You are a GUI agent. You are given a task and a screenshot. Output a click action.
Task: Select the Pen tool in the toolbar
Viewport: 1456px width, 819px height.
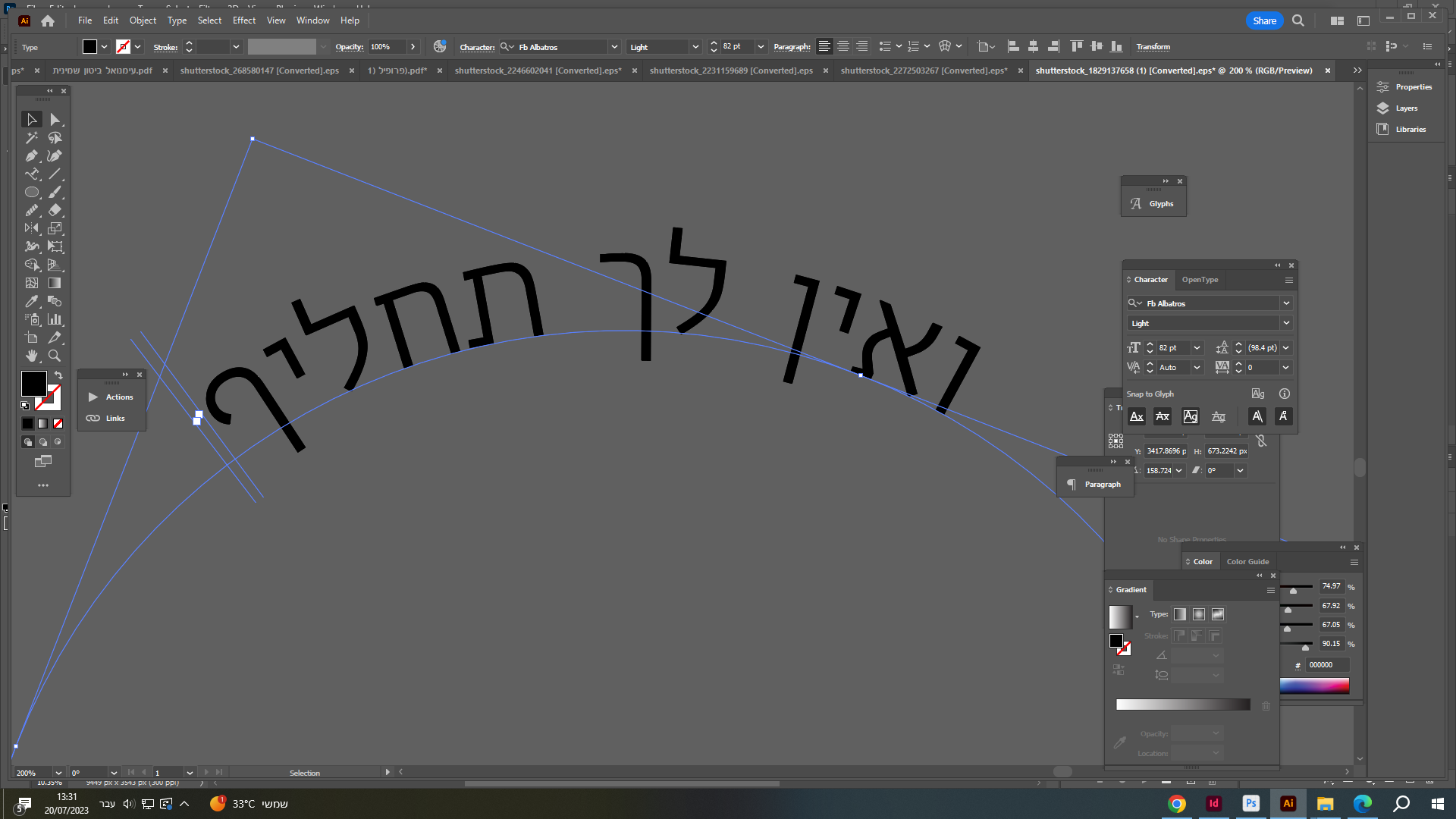click(32, 155)
